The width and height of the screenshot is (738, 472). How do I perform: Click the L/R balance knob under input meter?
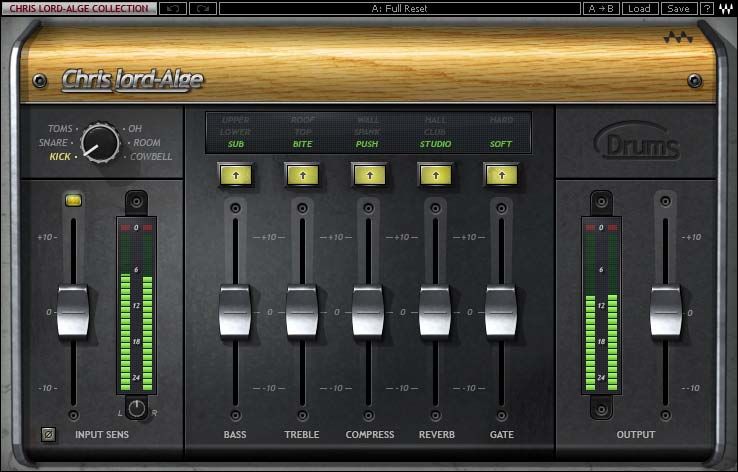[136, 409]
